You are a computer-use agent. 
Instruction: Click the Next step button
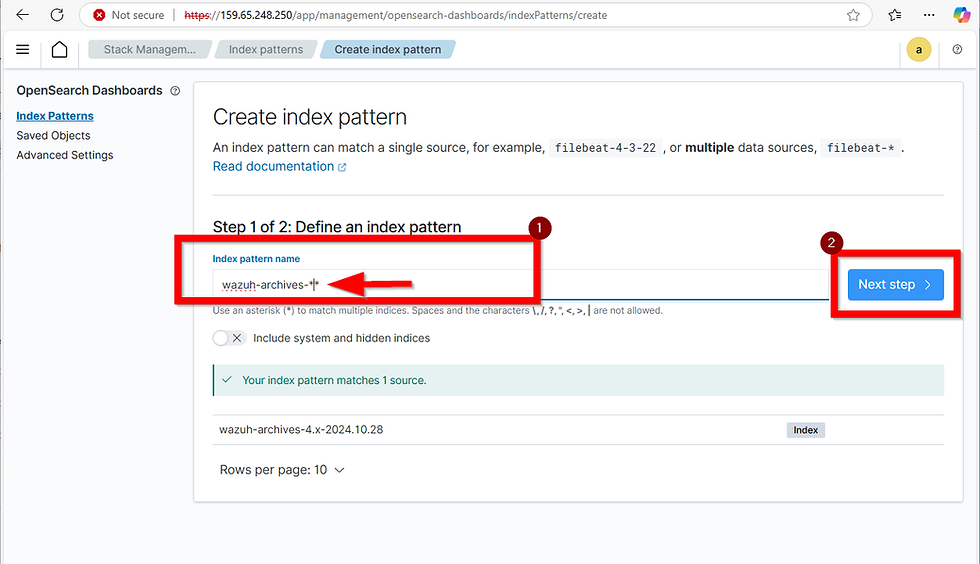(x=895, y=285)
